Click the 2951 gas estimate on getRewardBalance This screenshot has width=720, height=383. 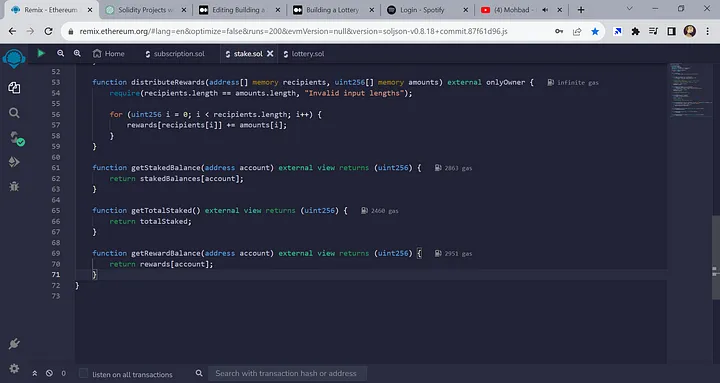tap(454, 253)
